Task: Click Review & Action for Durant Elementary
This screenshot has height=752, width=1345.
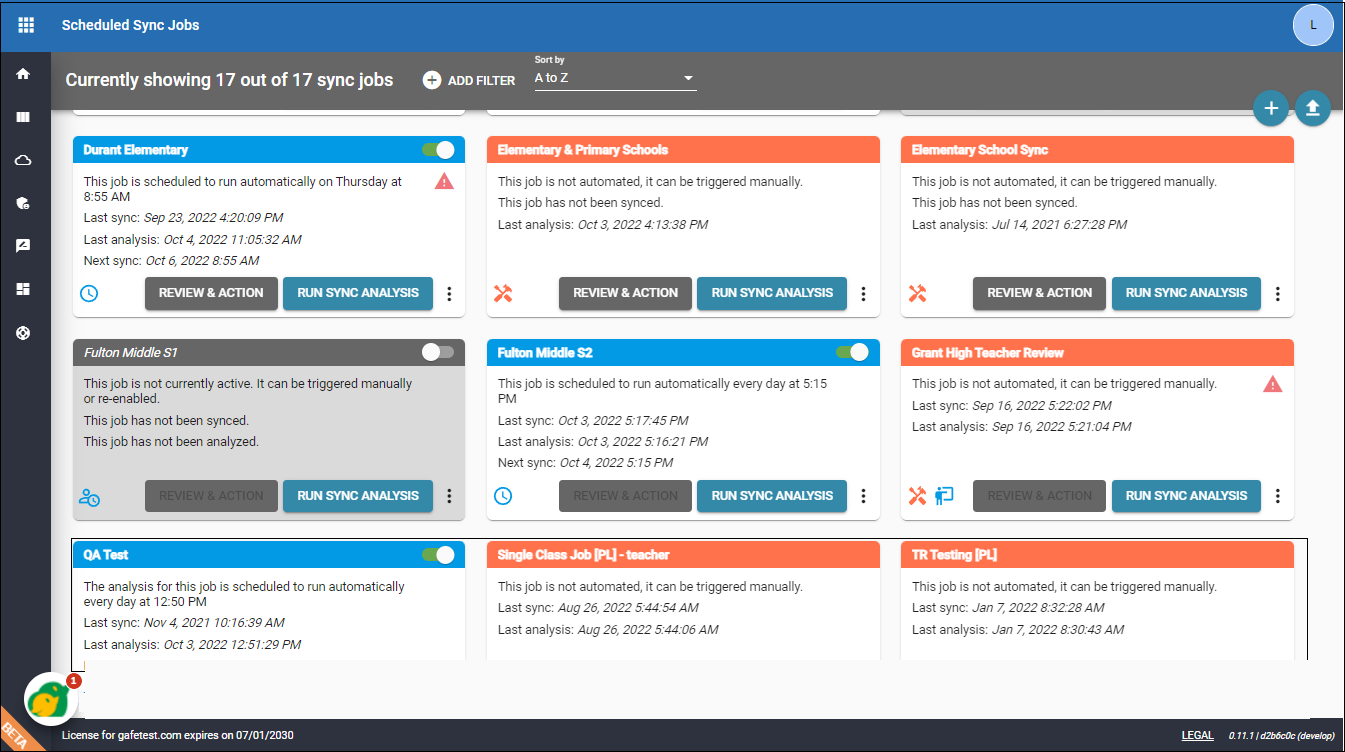Action: coord(211,293)
